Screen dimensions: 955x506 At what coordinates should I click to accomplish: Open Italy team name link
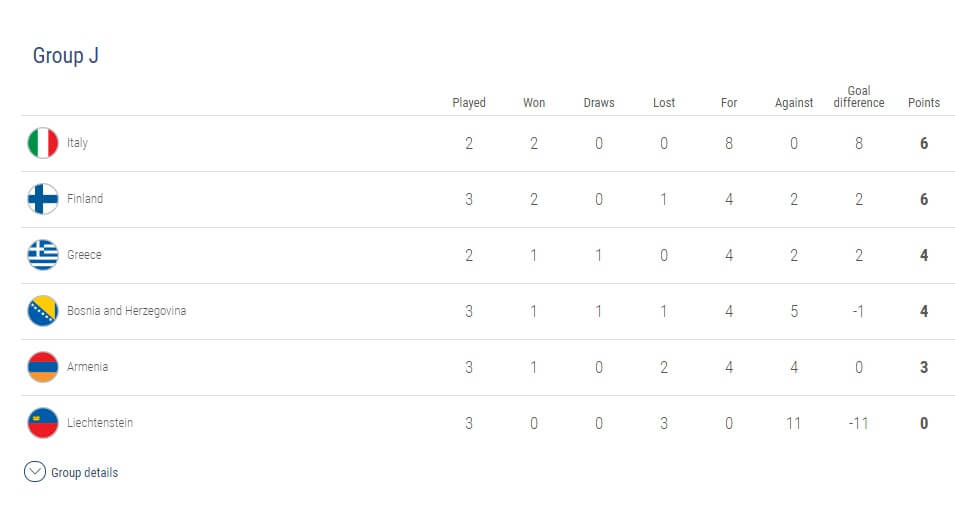(x=77, y=143)
